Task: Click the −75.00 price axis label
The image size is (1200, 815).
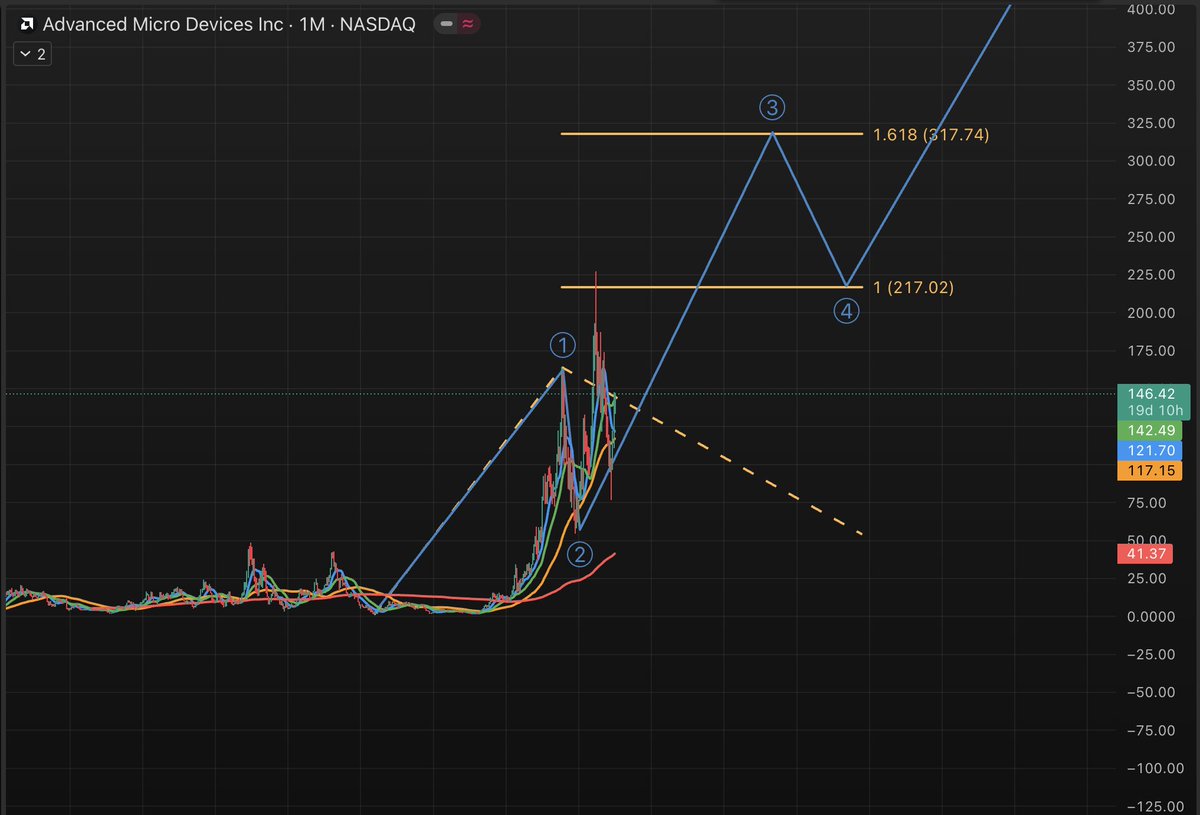Action: click(1149, 731)
